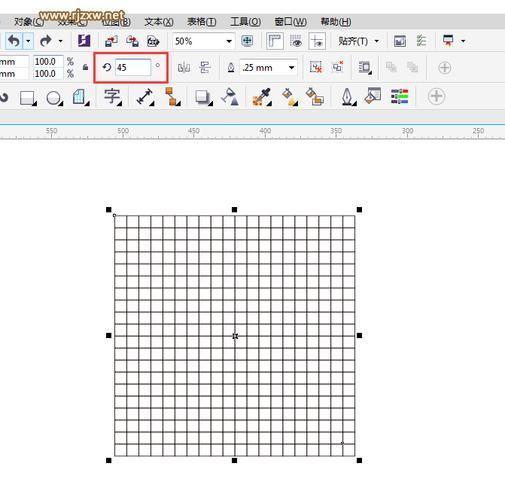
Task: Open the 工具(O) menu
Action: pyautogui.click(x=246, y=22)
